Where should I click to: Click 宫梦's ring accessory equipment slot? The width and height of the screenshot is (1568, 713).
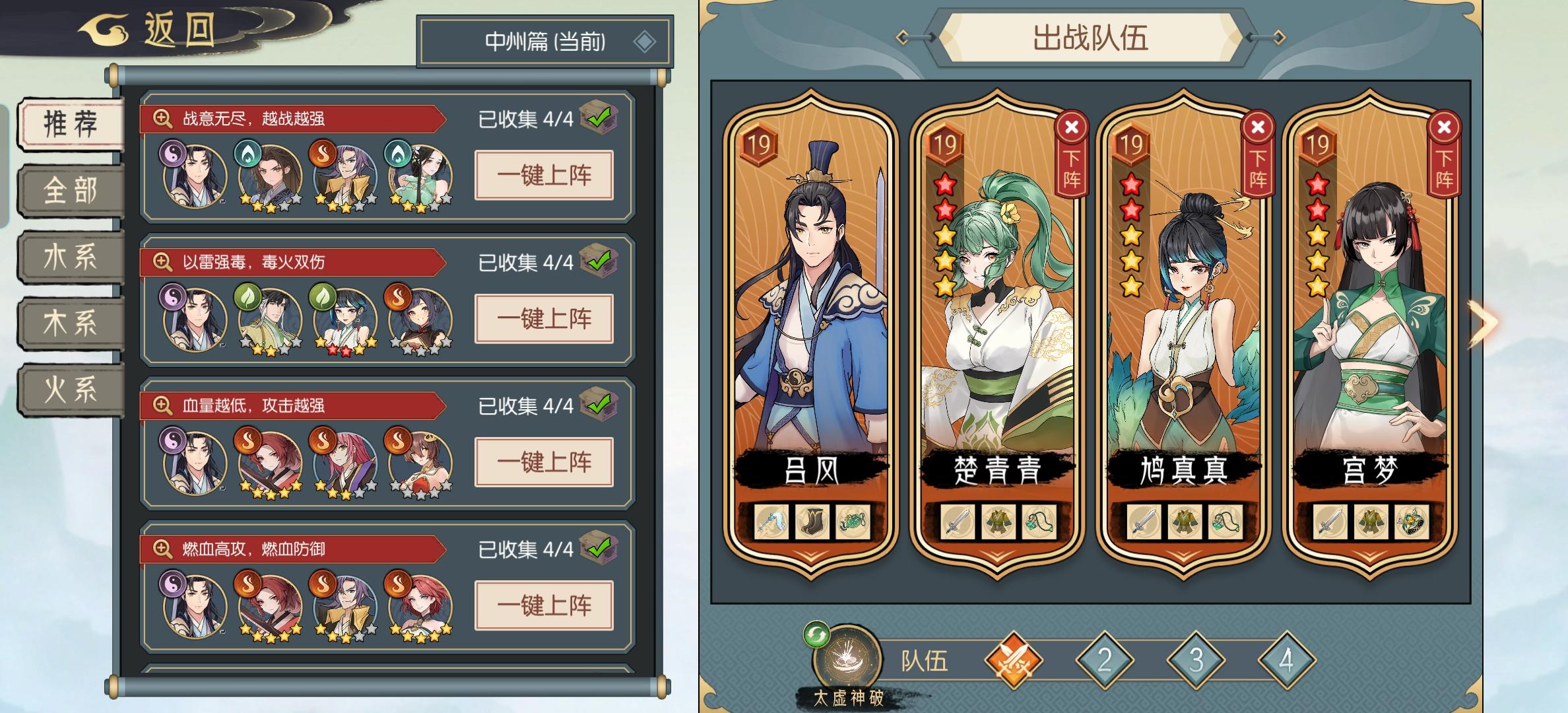click(x=1412, y=523)
